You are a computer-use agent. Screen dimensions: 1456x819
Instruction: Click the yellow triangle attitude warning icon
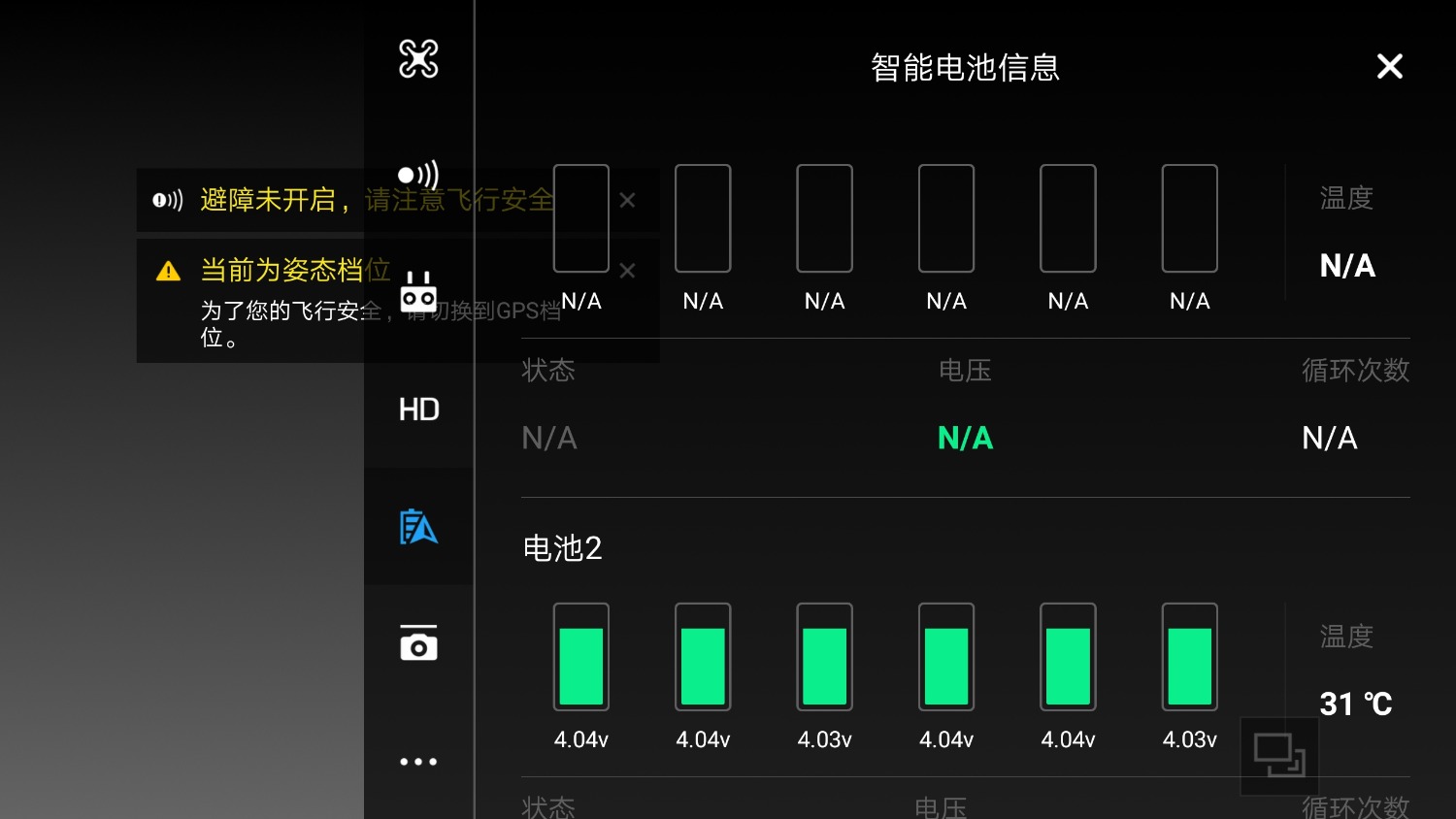(168, 271)
